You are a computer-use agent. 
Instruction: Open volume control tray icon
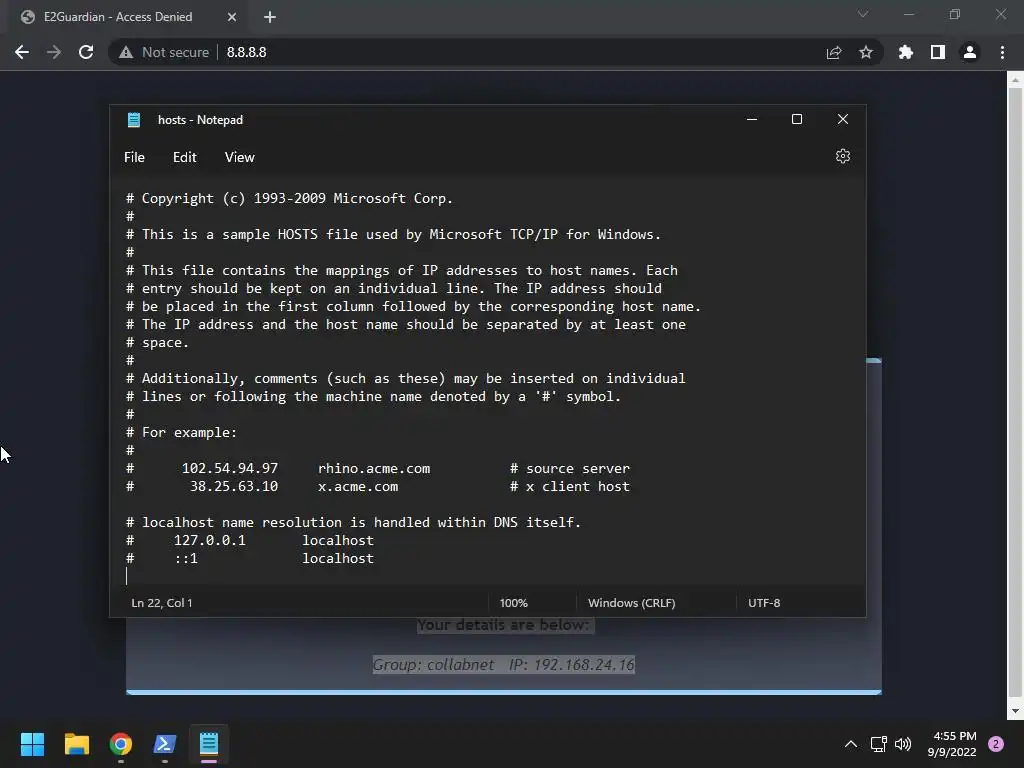click(x=903, y=744)
